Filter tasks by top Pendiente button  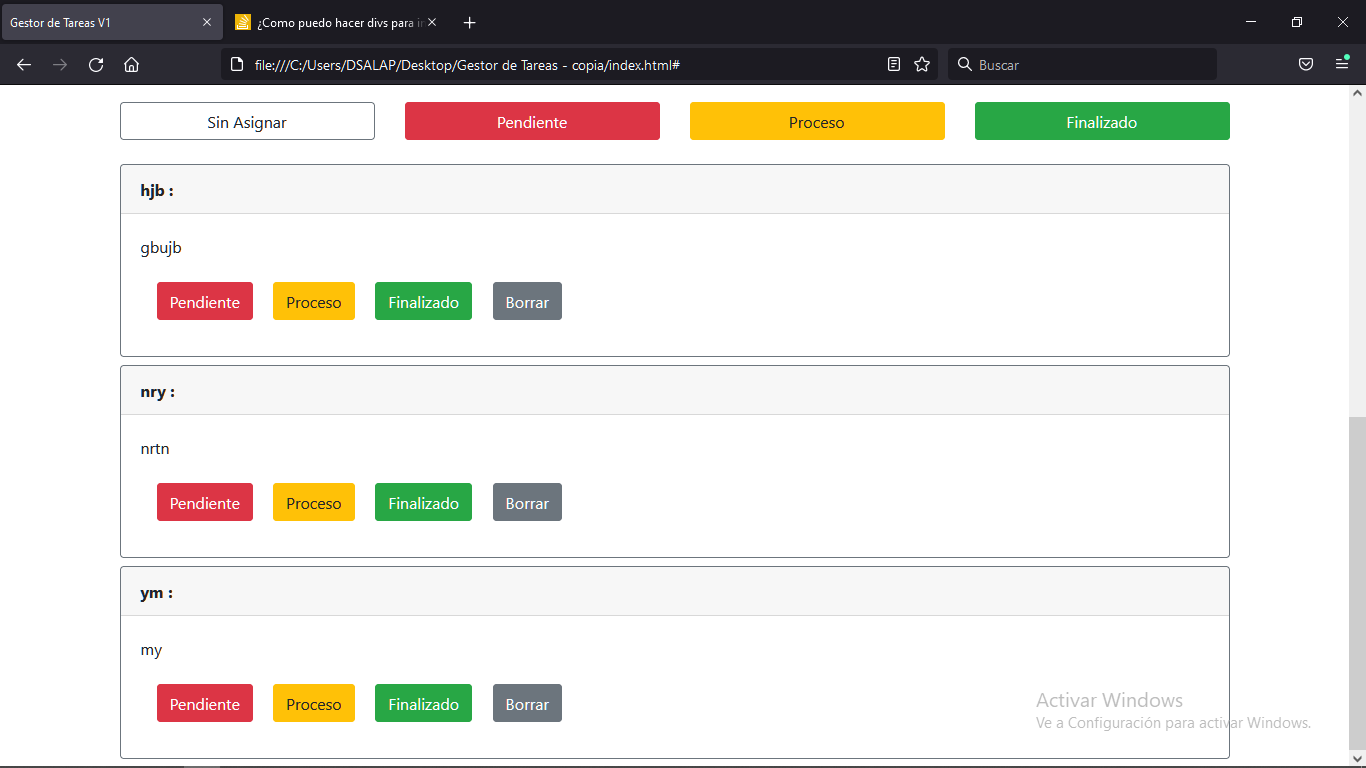(532, 122)
